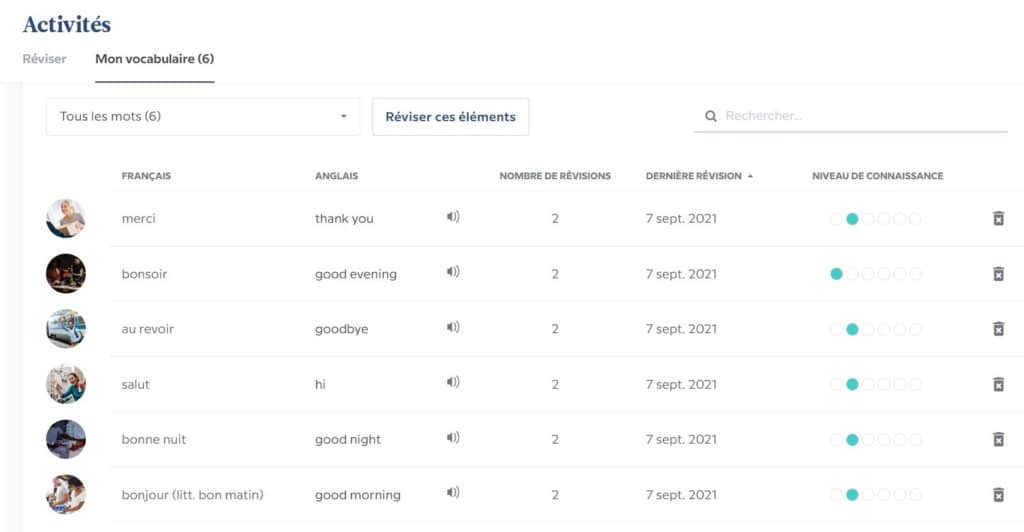This screenshot has height=532, width=1024.
Task: Delete the word 'merci'
Action: [997, 218]
